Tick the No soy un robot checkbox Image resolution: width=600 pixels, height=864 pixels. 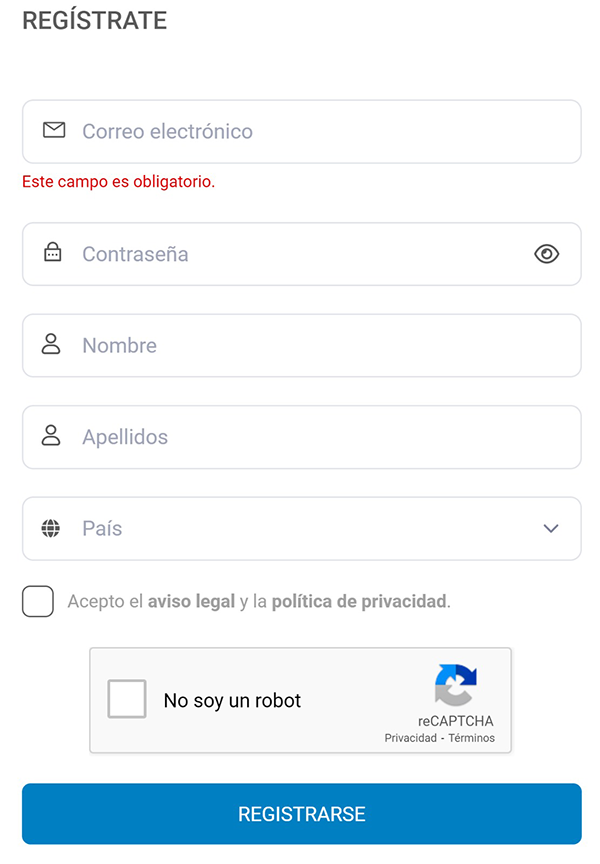tap(127, 699)
